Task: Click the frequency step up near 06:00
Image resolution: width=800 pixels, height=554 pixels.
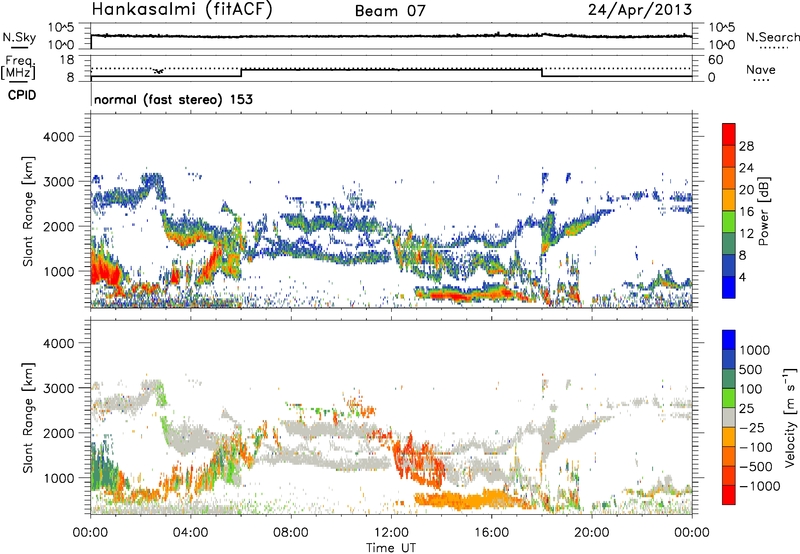Action: (241, 72)
